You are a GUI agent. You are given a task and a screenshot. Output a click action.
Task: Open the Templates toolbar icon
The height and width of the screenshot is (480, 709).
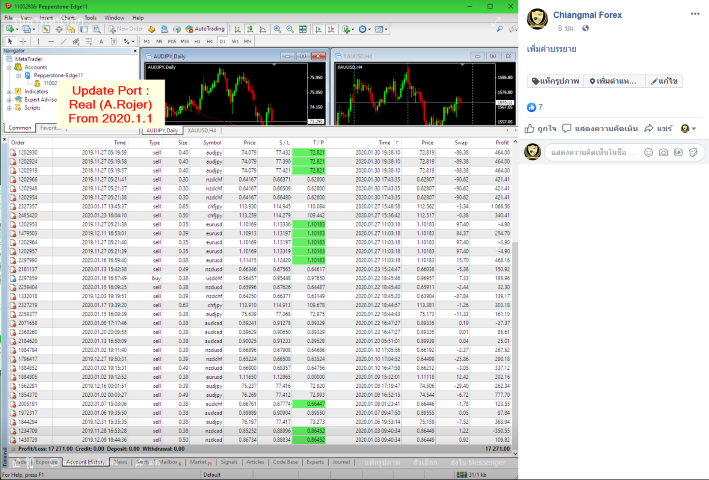point(379,29)
